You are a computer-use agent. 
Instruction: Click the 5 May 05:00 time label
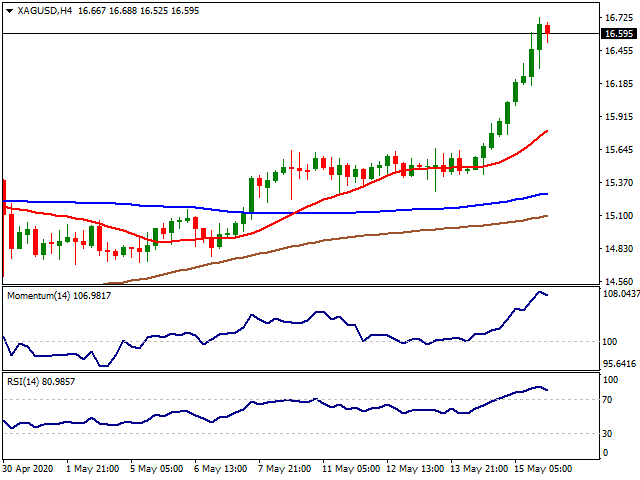pyautogui.click(x=157, y=469)
